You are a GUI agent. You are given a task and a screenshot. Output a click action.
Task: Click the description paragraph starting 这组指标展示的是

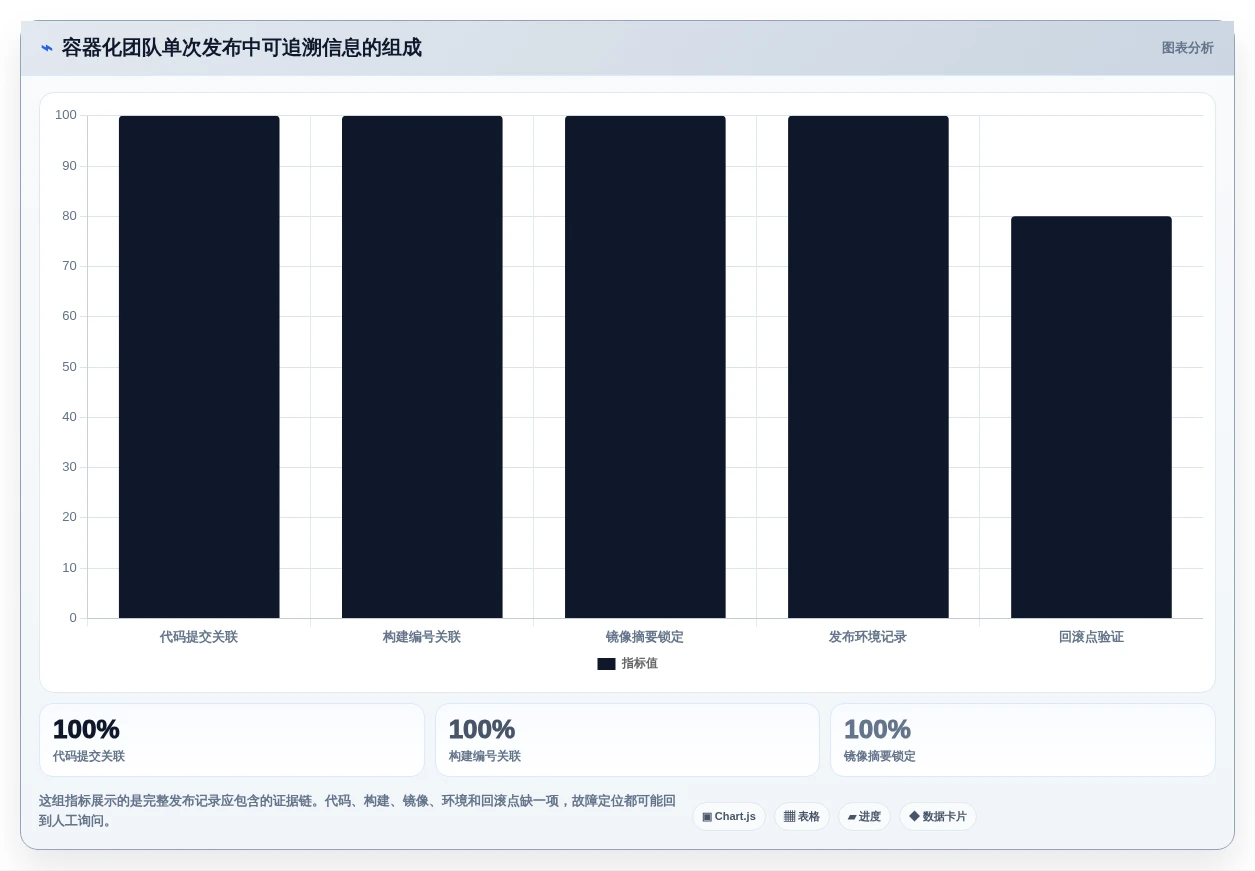pos(358,811)
